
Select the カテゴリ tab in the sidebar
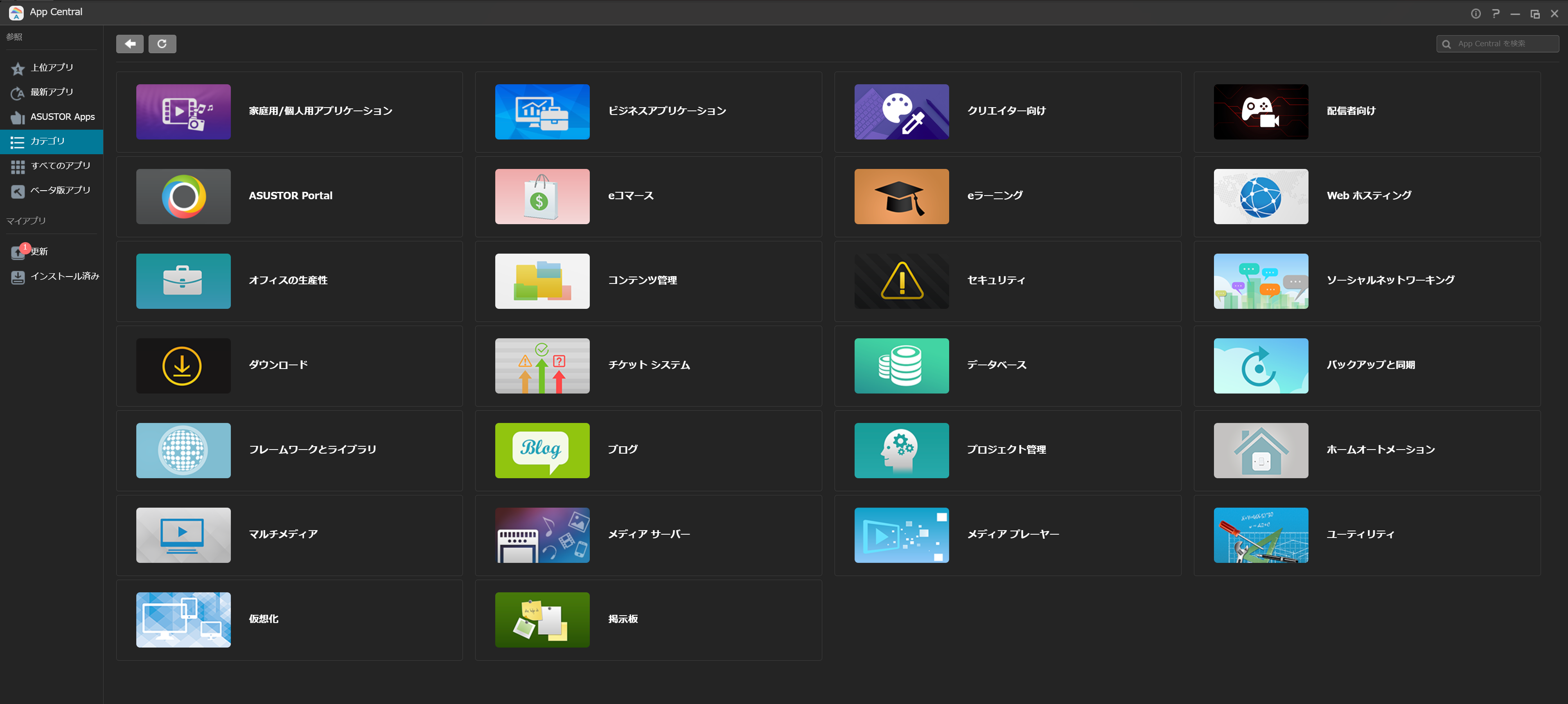51,141
